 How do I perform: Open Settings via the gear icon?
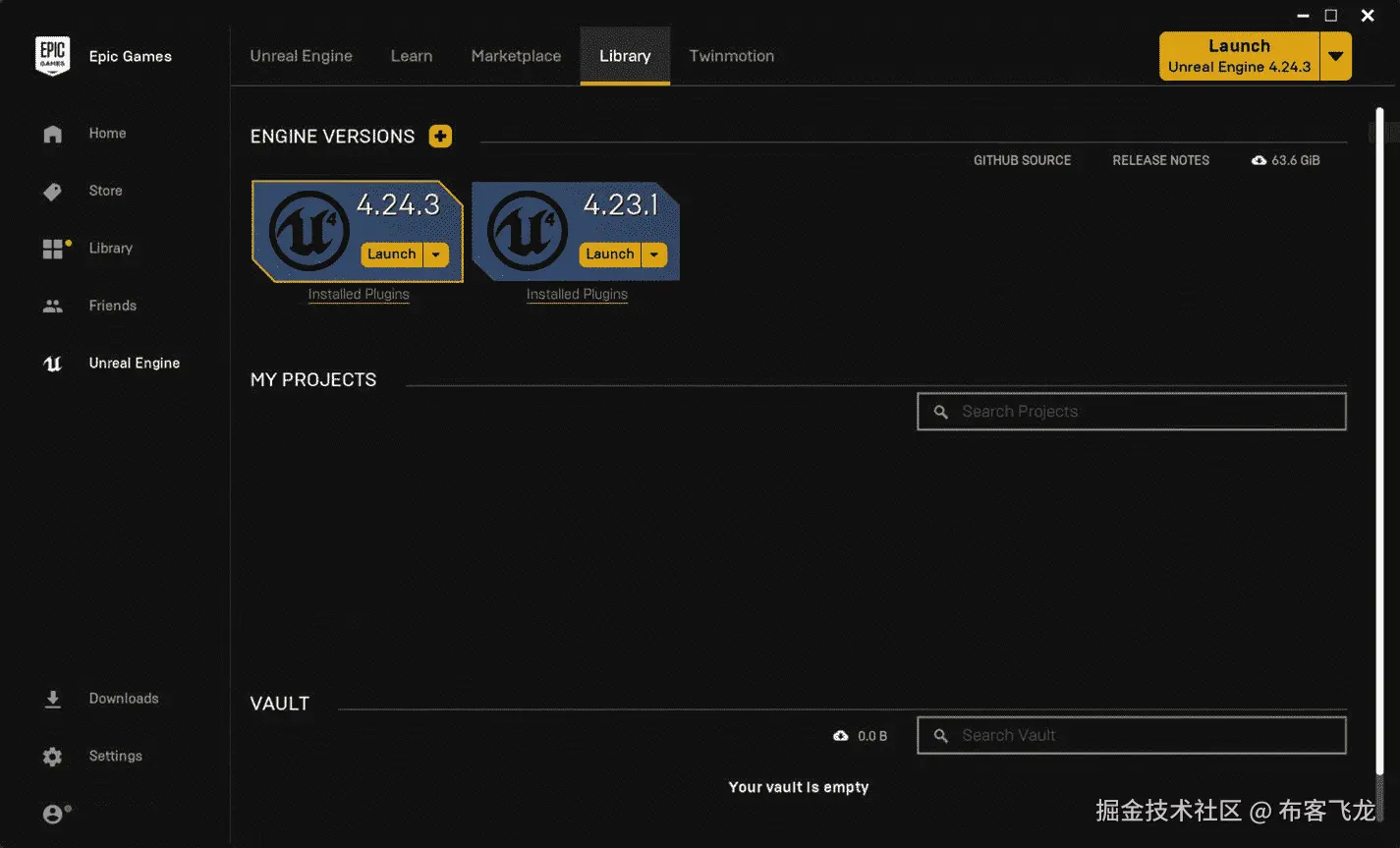click(x=53, y=756)
